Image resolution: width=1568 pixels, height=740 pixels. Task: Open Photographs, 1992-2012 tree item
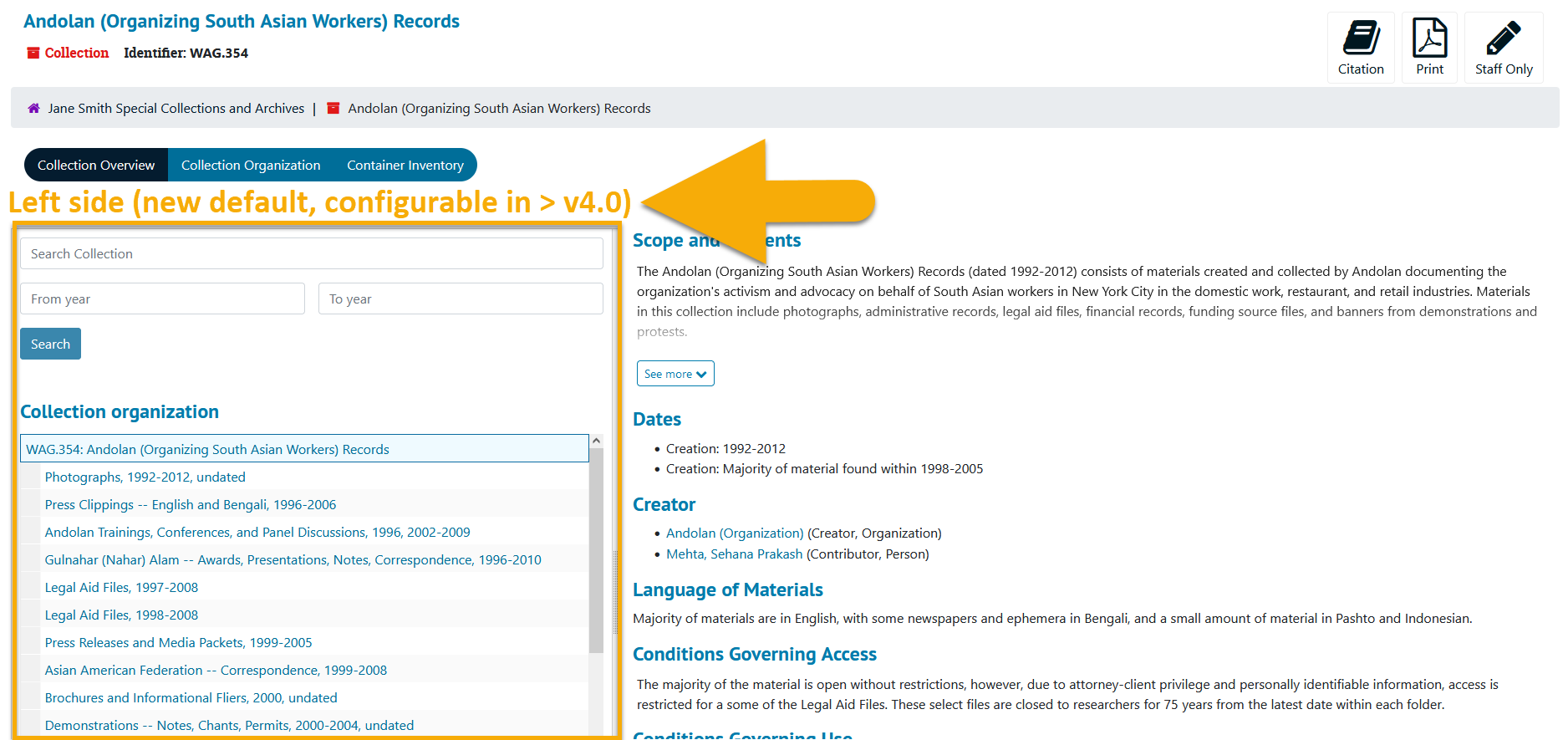pos(145,477)
